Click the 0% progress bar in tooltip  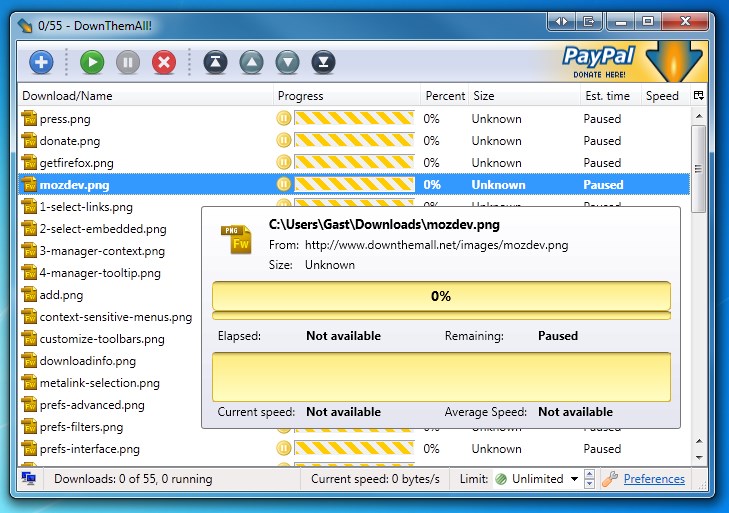click(441, 296)
